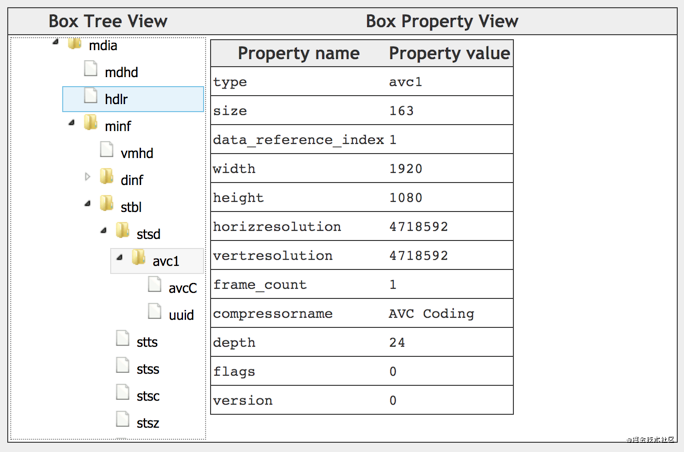Screen dimensions: 684x452
Task: Click the avcC file icon
Action: tap(155, 284)
